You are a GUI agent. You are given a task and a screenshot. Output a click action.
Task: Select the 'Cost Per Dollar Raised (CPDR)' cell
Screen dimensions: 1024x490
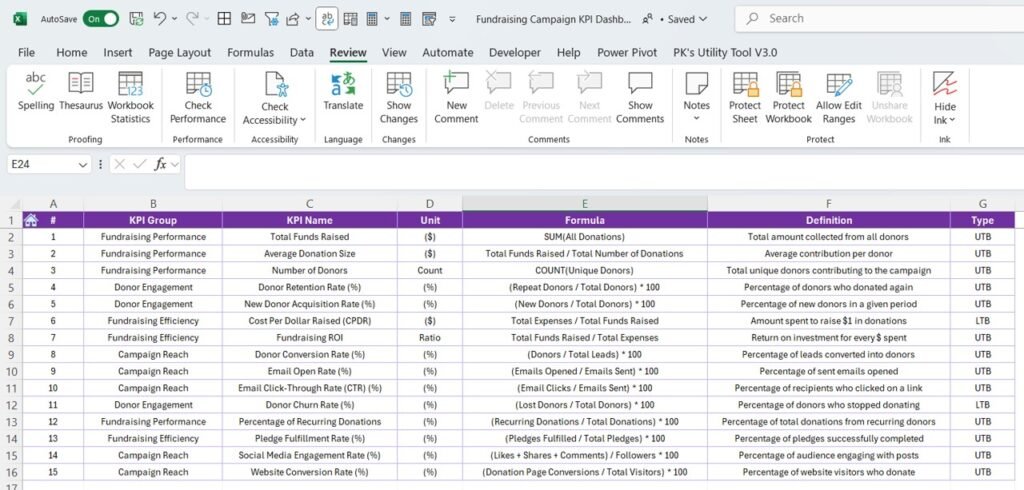(310, 321)
